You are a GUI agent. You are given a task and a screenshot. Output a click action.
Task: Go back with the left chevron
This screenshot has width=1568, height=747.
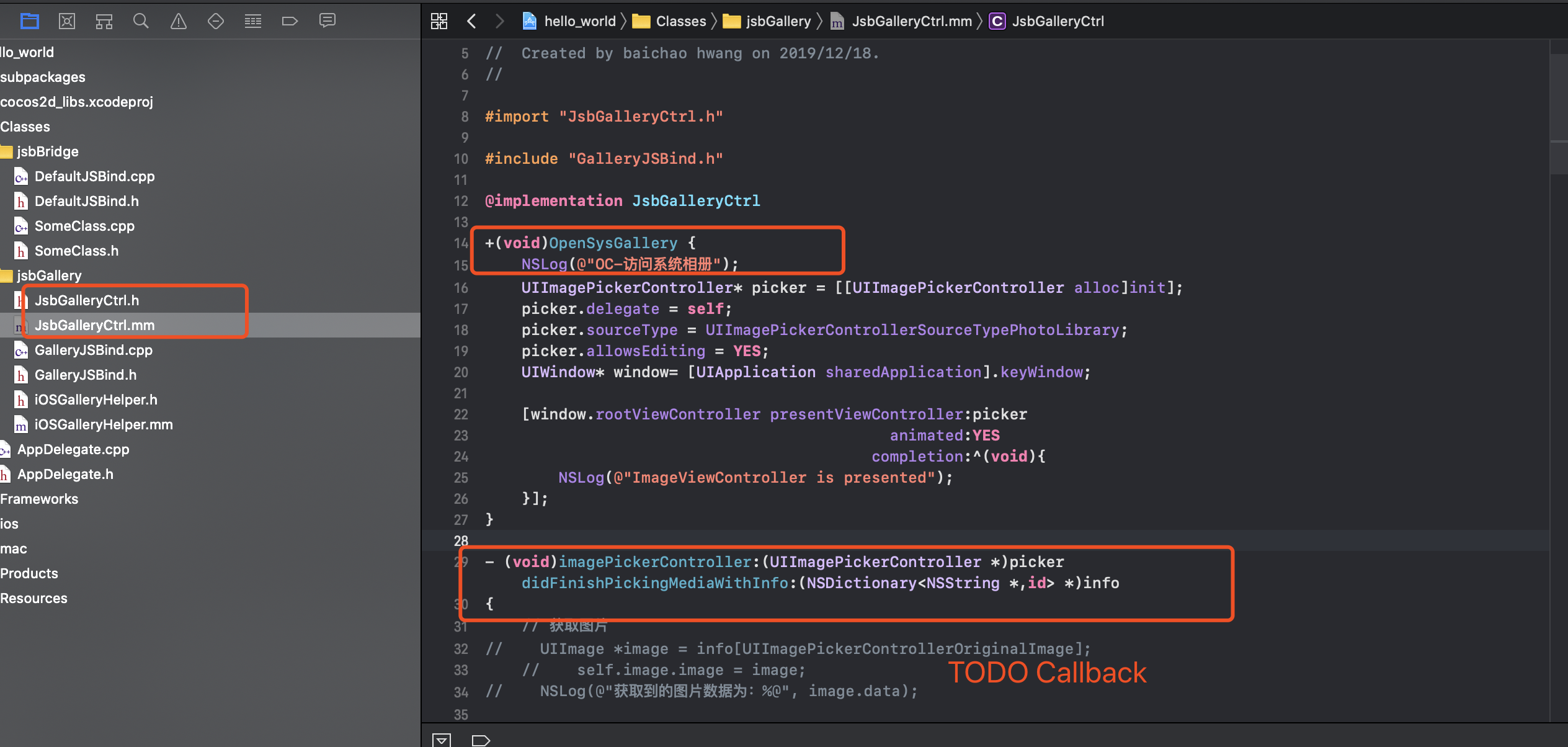tap(471, 21)
